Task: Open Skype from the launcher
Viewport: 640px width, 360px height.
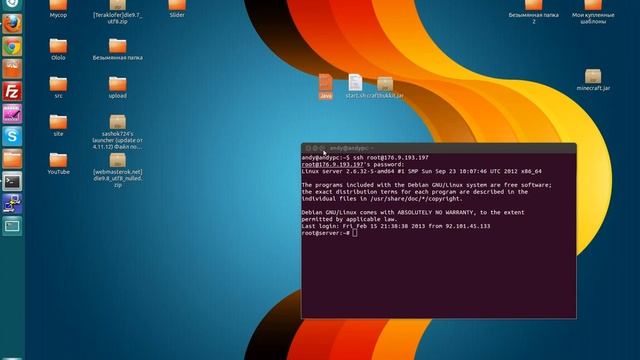Action: pyautogui.click(x=12, y=136)
